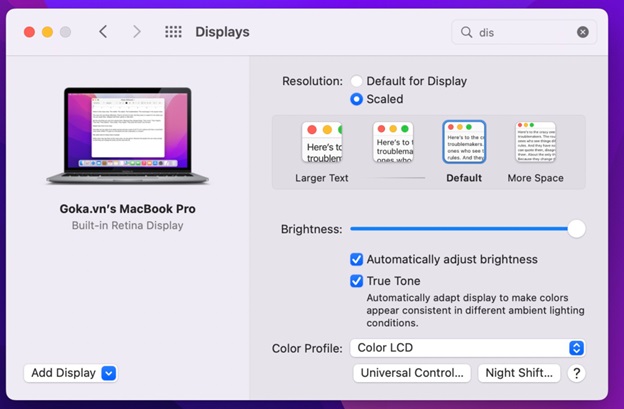Expand the Add Display dropdown arrow

[109, 373]
